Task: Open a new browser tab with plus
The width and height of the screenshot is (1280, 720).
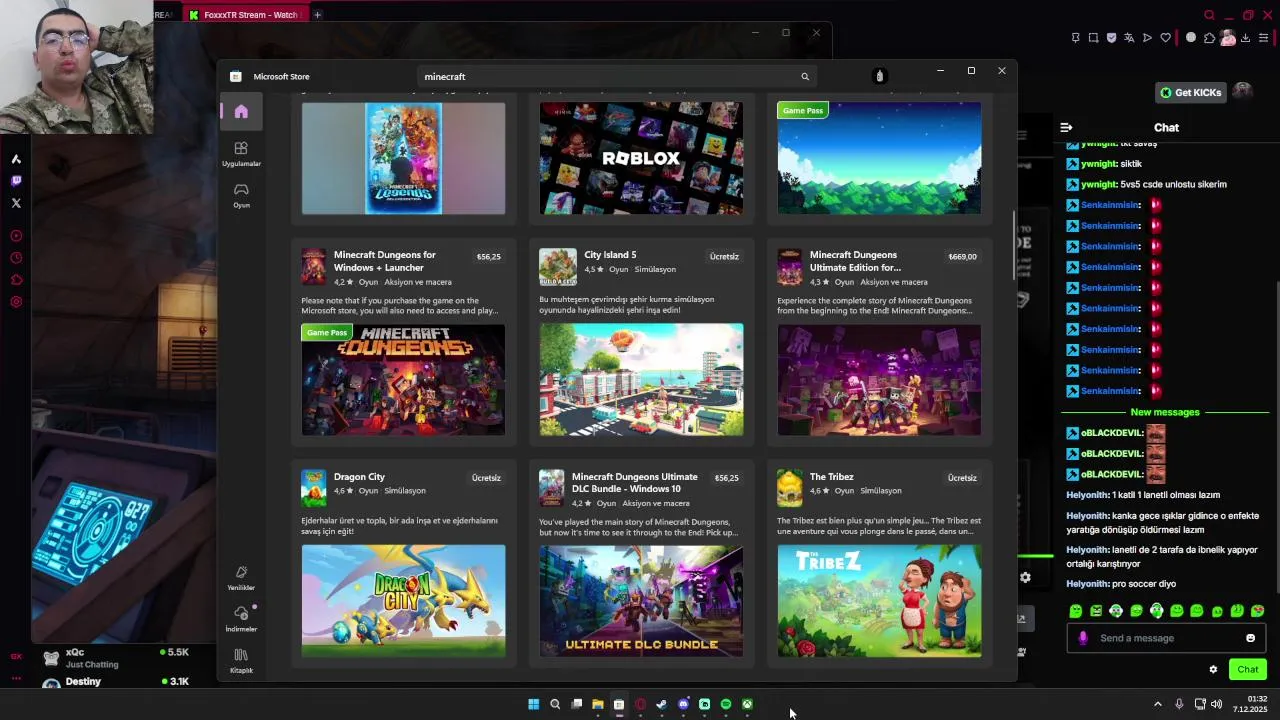Action: (x=318, y=15)
